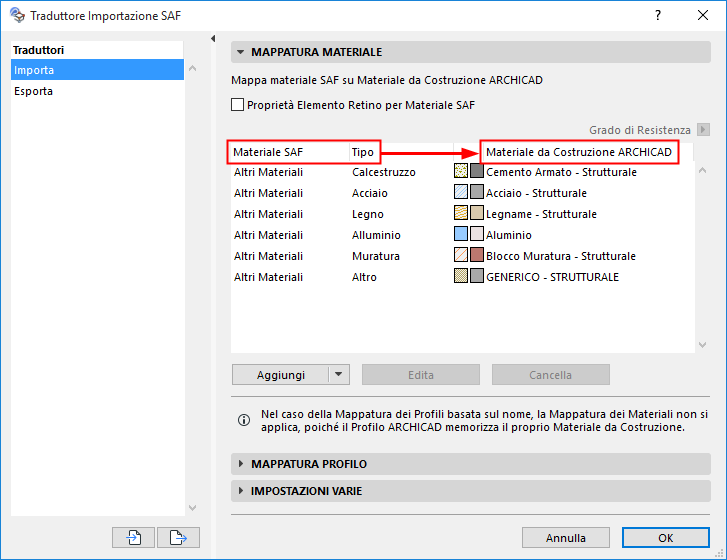Click Legname - Strutturale material name

tap(541, 214)
